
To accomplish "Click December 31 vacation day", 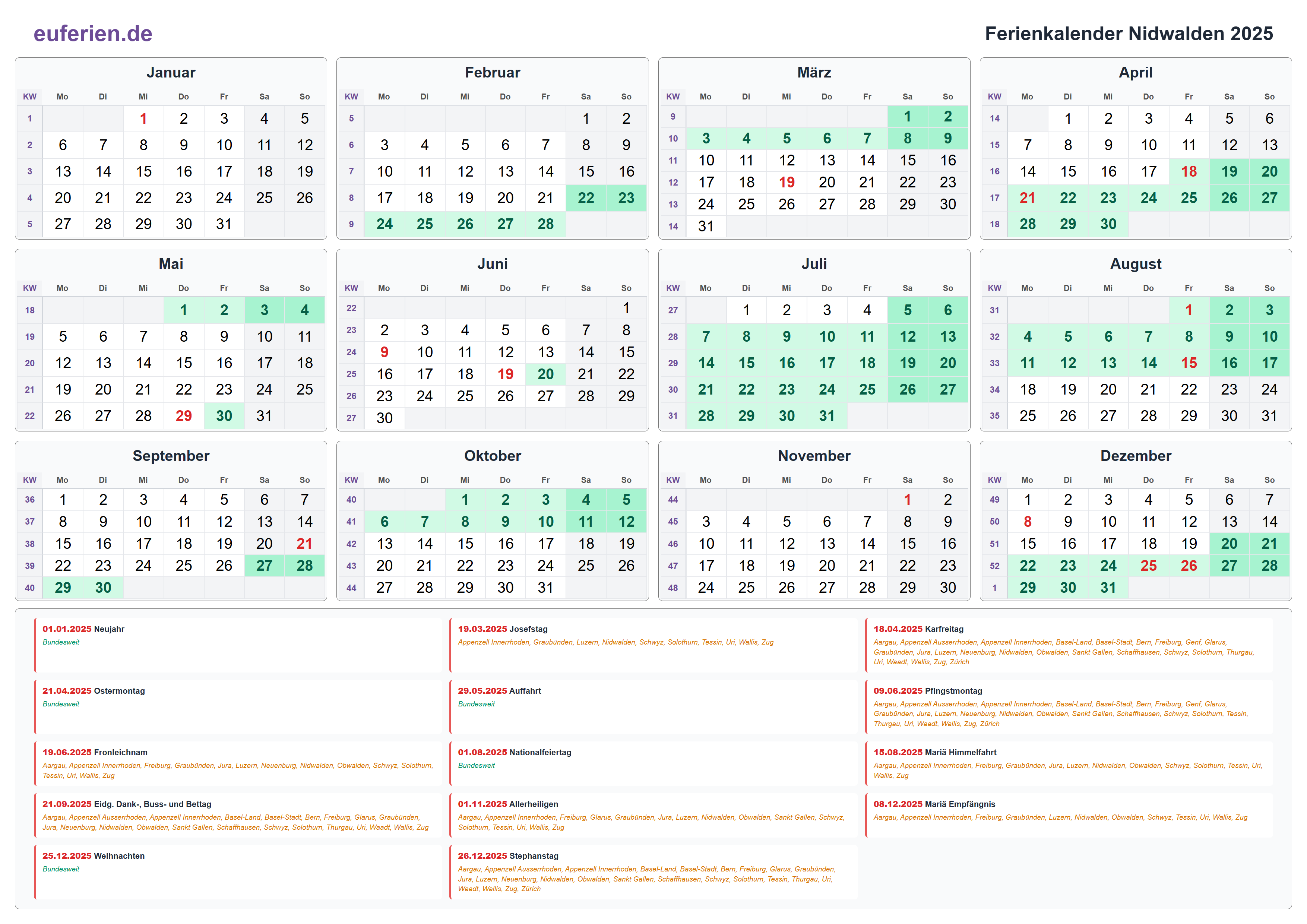I will (1108, 588).
